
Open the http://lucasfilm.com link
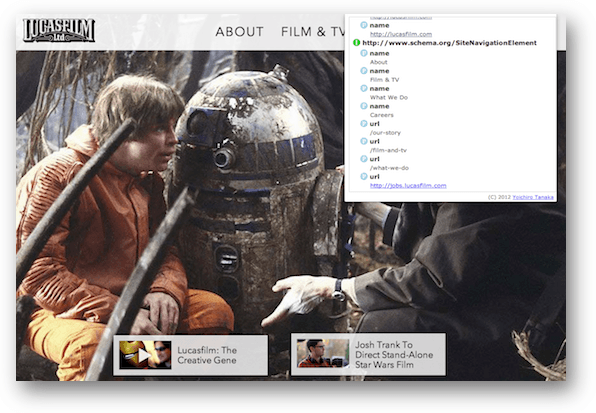tap(401, 34)
